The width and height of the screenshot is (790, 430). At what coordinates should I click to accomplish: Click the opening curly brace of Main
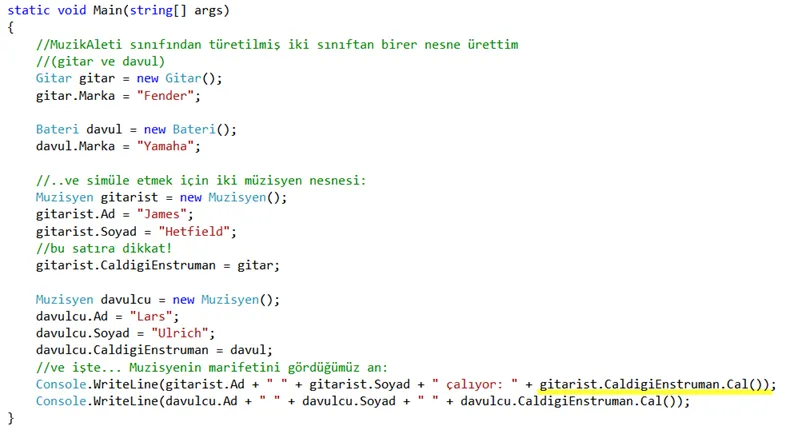11,27
